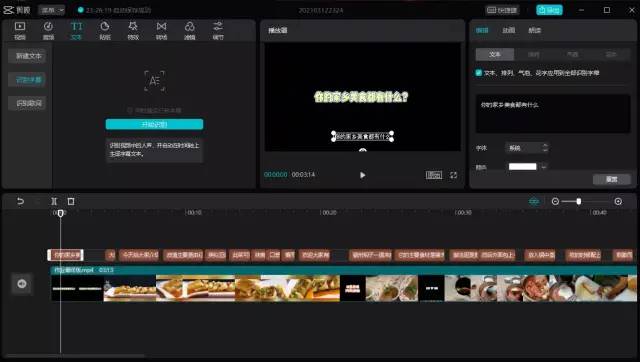The height and width of the screenshot is (362, 640).
Task: Select the Recognize Lyrics (识别歌词) sidebar item
Action: click(x=29, y=103)
